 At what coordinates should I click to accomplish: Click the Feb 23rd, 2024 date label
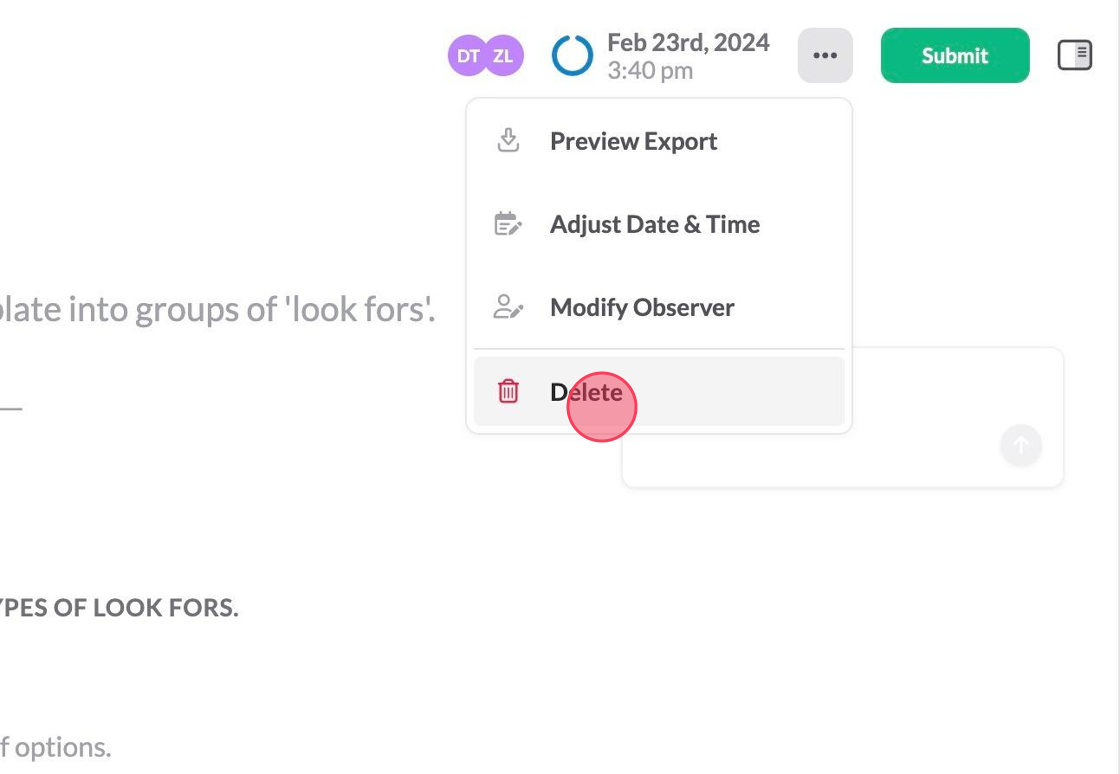[x=688, y=43]
